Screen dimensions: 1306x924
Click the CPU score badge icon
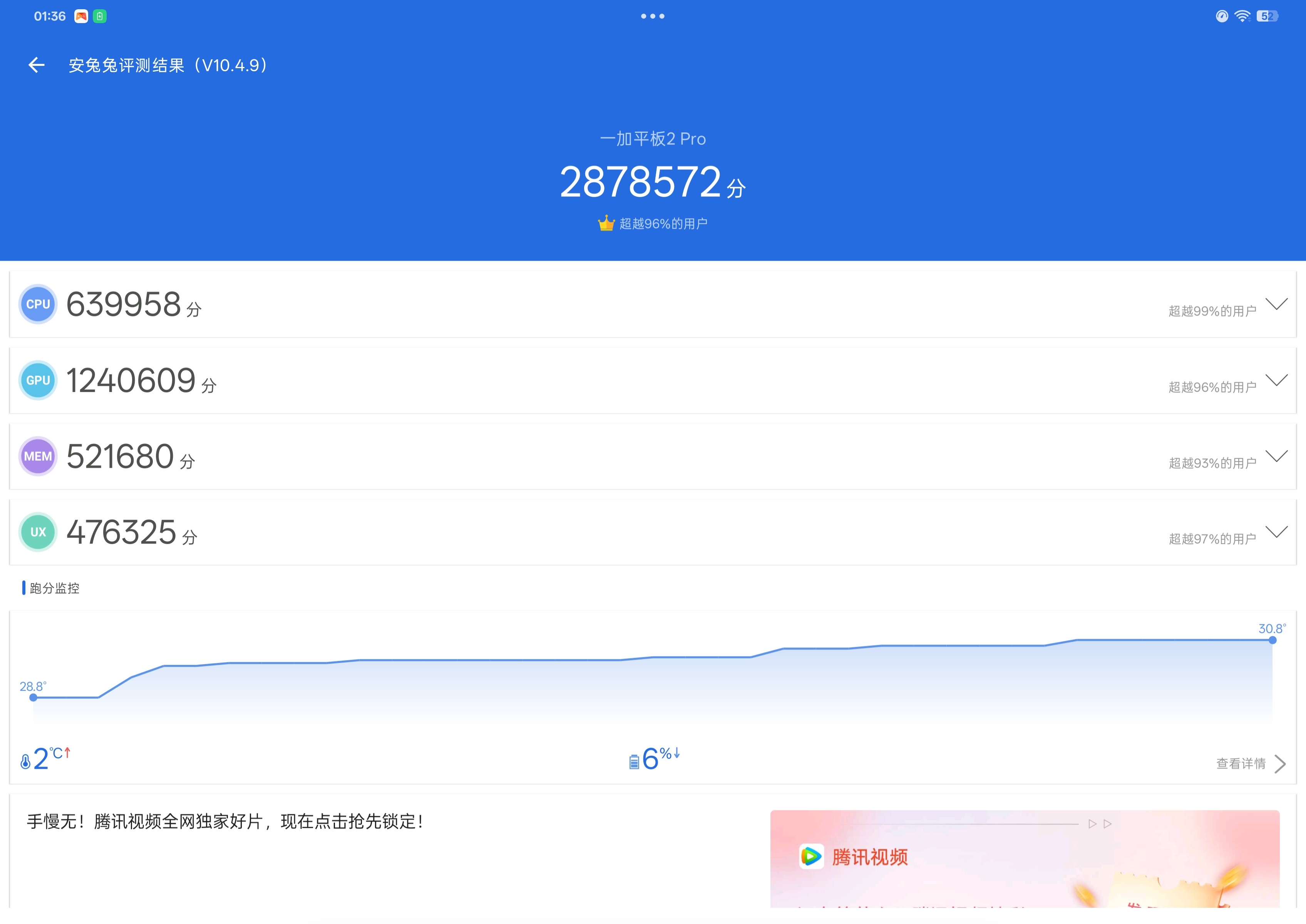click(x=38, y=304)
